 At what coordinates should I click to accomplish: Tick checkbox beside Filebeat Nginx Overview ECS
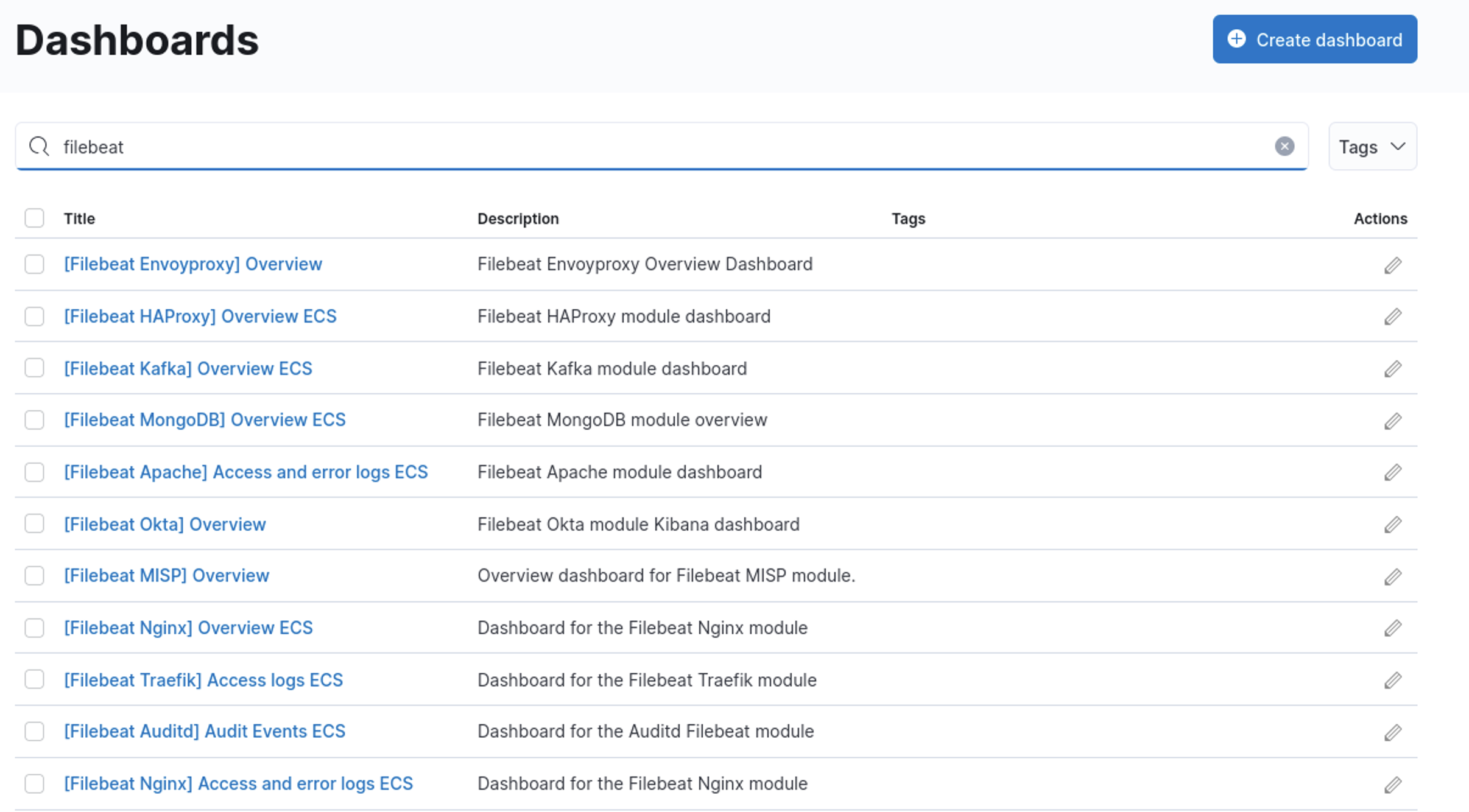34,628
